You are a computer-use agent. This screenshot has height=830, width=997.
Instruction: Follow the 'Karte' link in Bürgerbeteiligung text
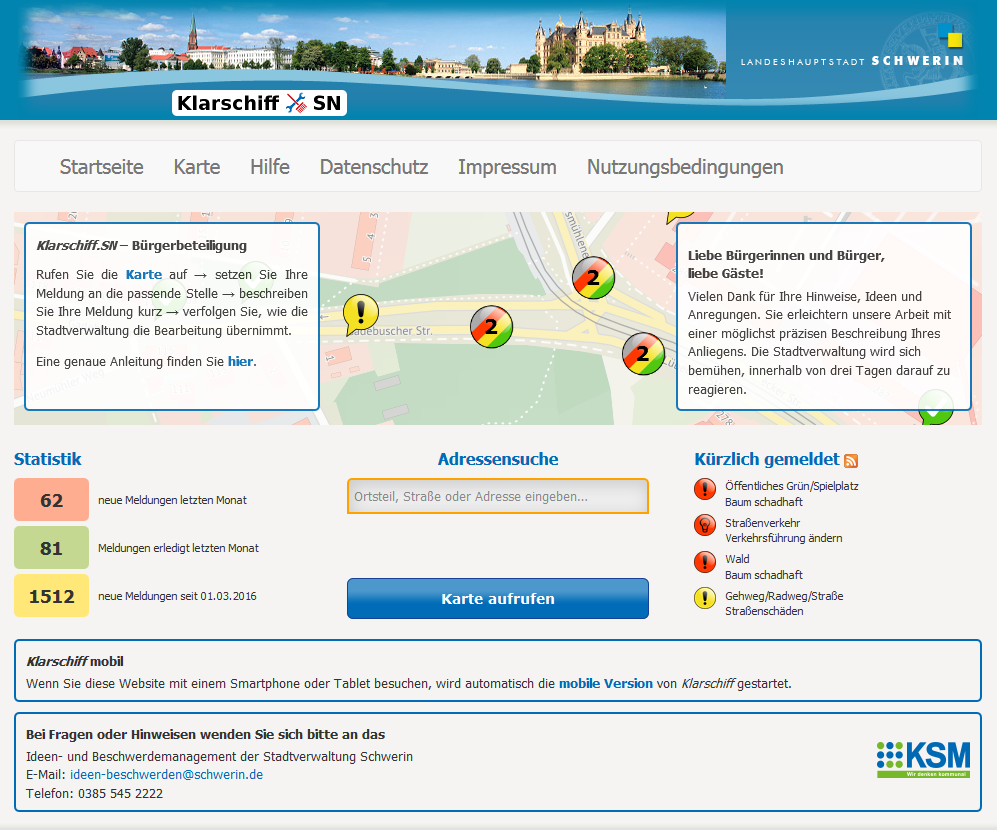144,275
